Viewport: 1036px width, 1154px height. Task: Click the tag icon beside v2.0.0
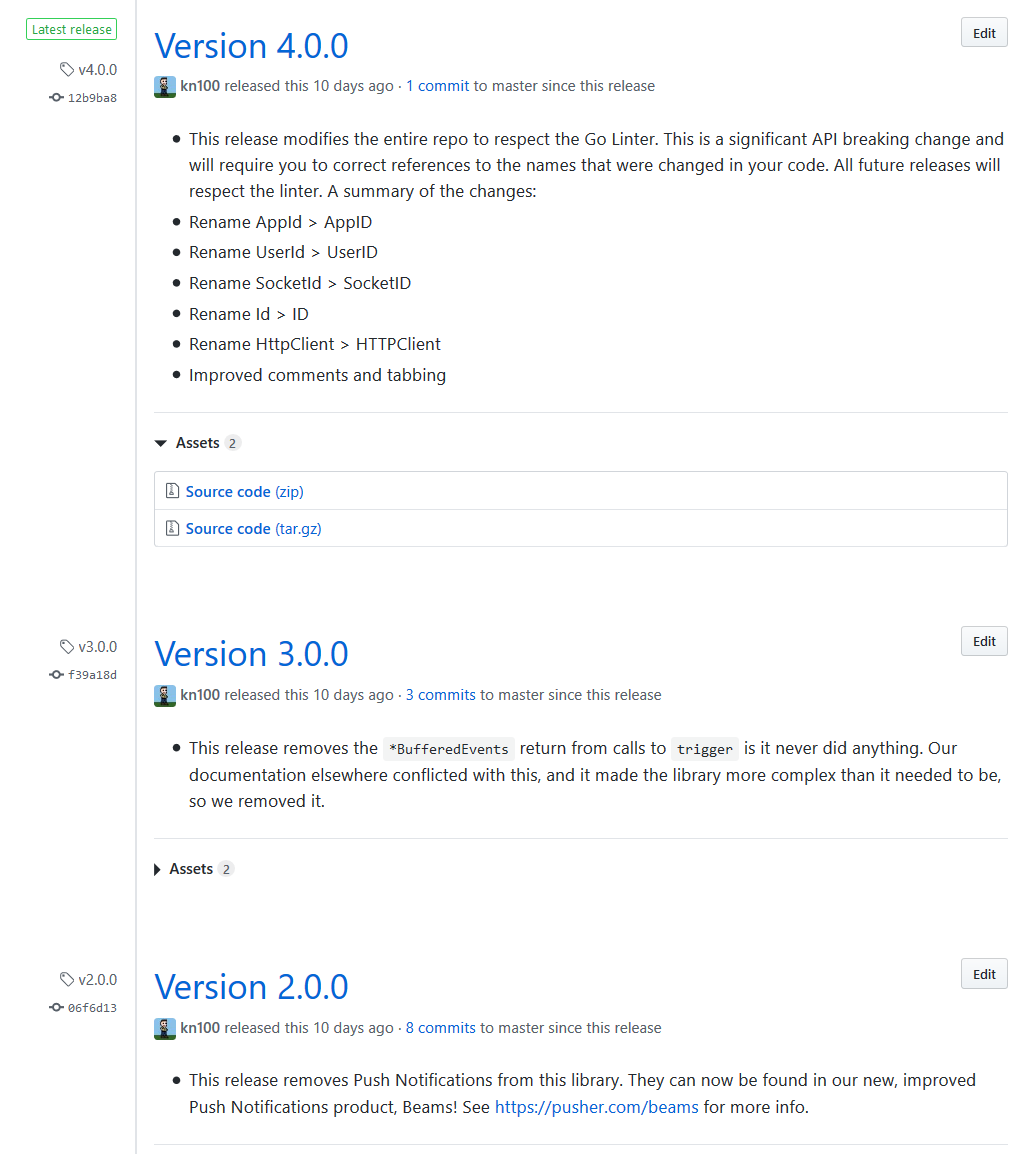[x=66, y=979]
